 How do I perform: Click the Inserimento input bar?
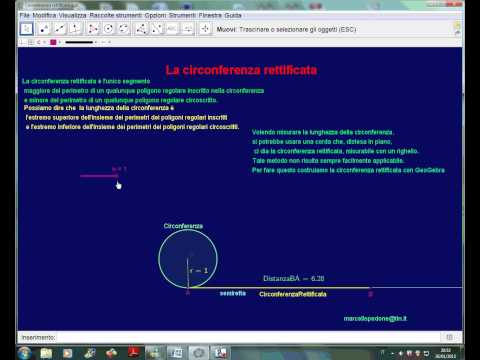pos(247,338)
